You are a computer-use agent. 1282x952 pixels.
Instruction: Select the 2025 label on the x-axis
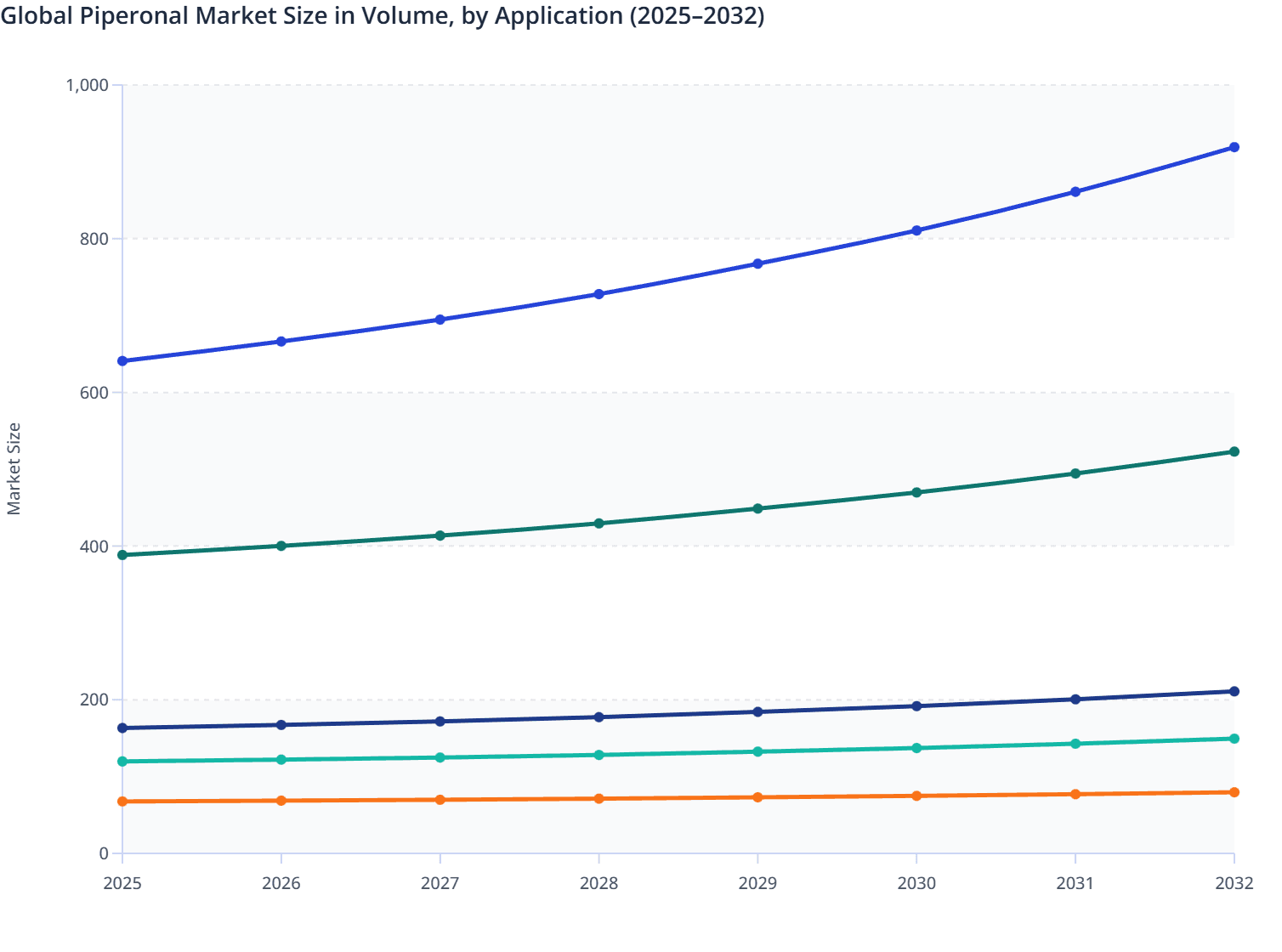[122, 884]
